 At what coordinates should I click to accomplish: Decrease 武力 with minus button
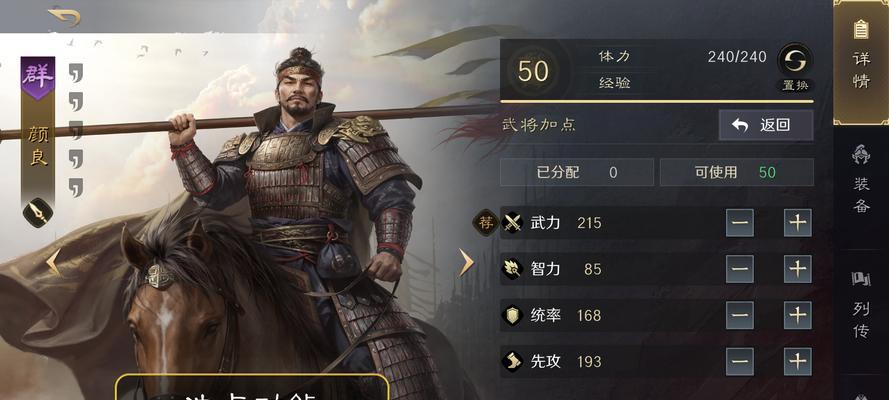[x=740, y=223]
